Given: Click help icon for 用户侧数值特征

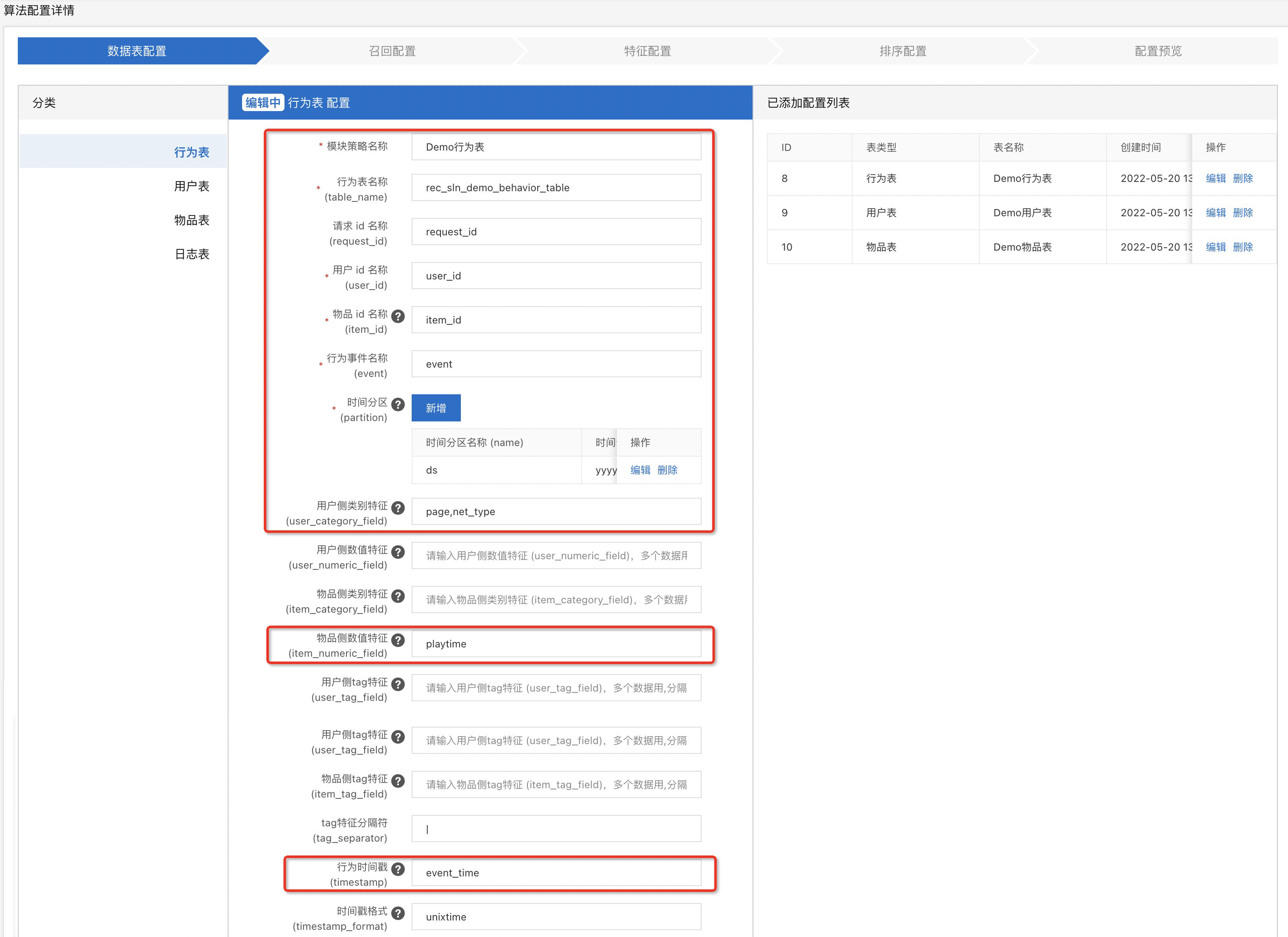Looking at the screenshot, I should tap(398, 552).
